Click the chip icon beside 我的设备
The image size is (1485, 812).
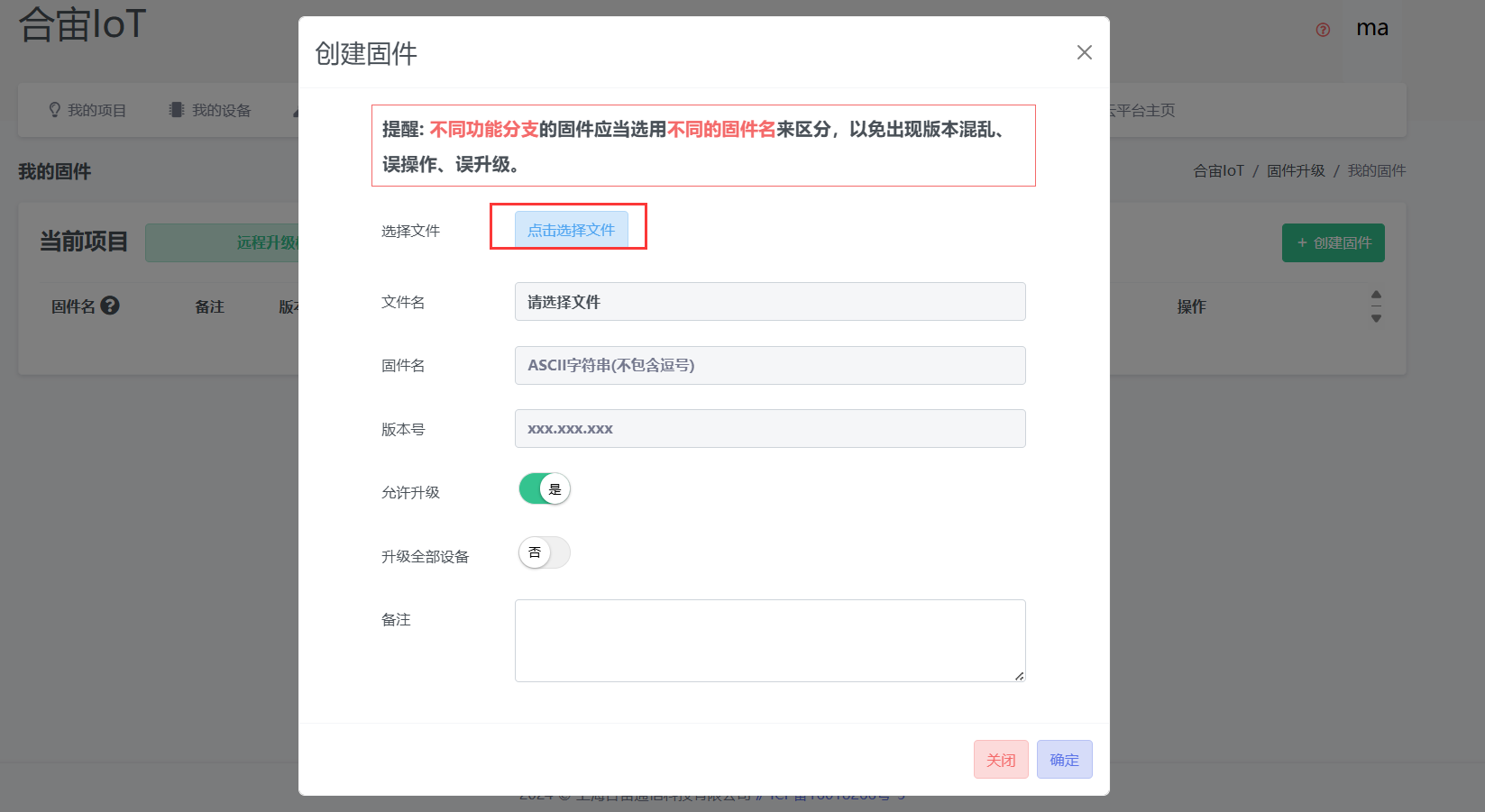coord(177,110)
